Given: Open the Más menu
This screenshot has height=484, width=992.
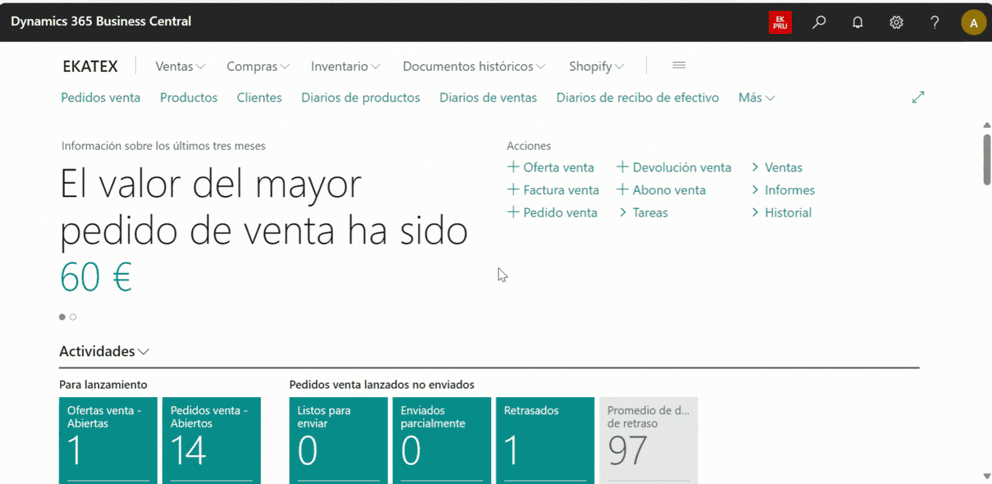Looking at the screenshot, I should click(756, 98).
